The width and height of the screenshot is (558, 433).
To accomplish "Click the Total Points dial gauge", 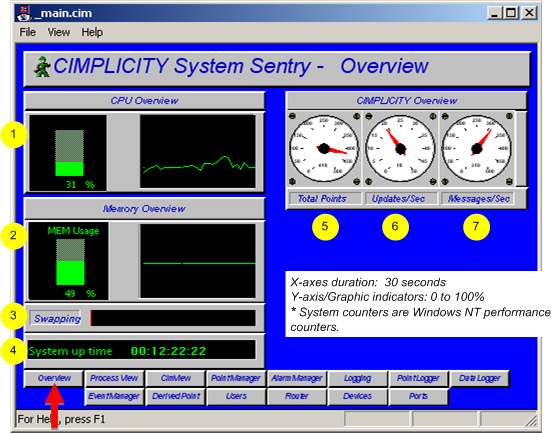I will tap(324, 148).
